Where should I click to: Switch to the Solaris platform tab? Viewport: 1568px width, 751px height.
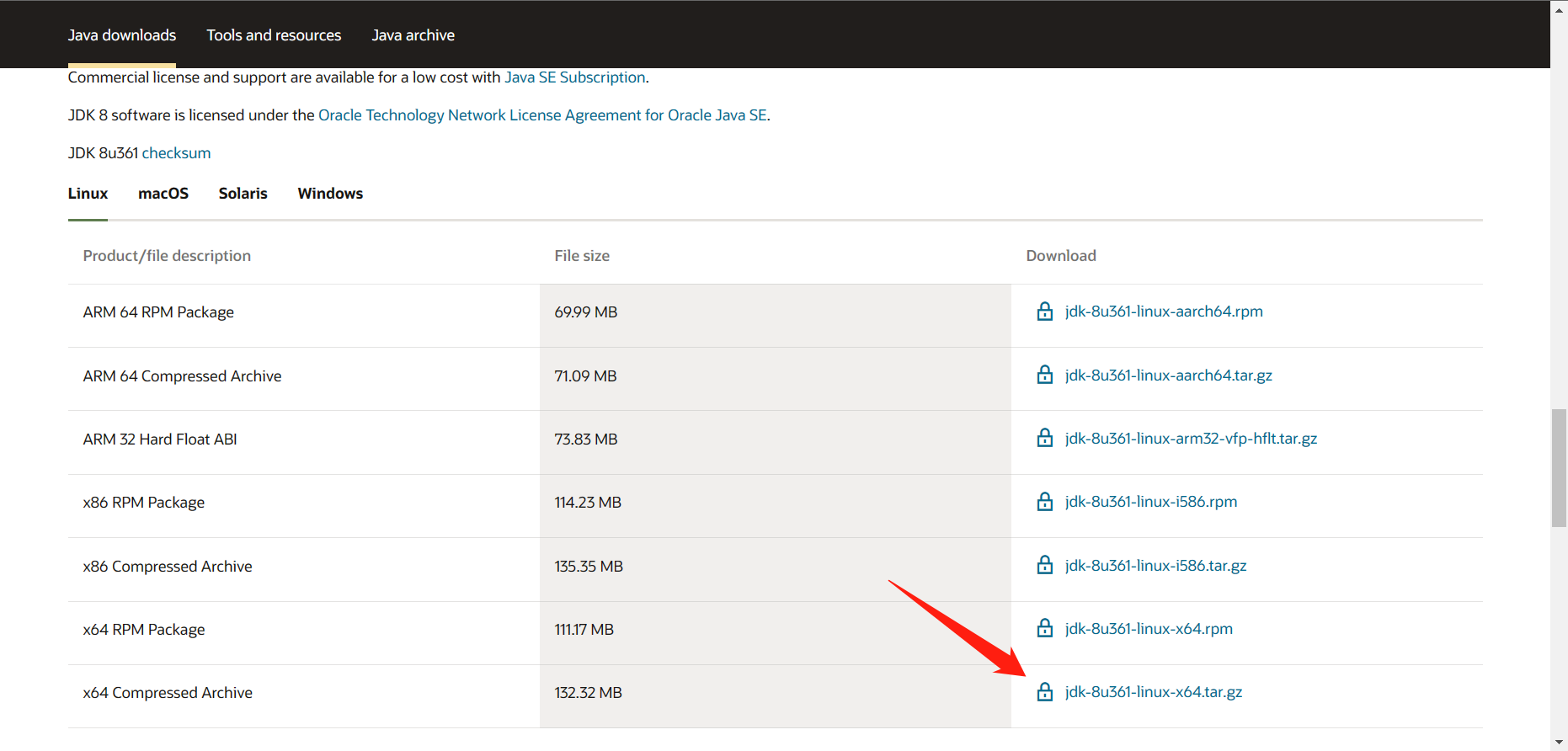click(243, 194)
